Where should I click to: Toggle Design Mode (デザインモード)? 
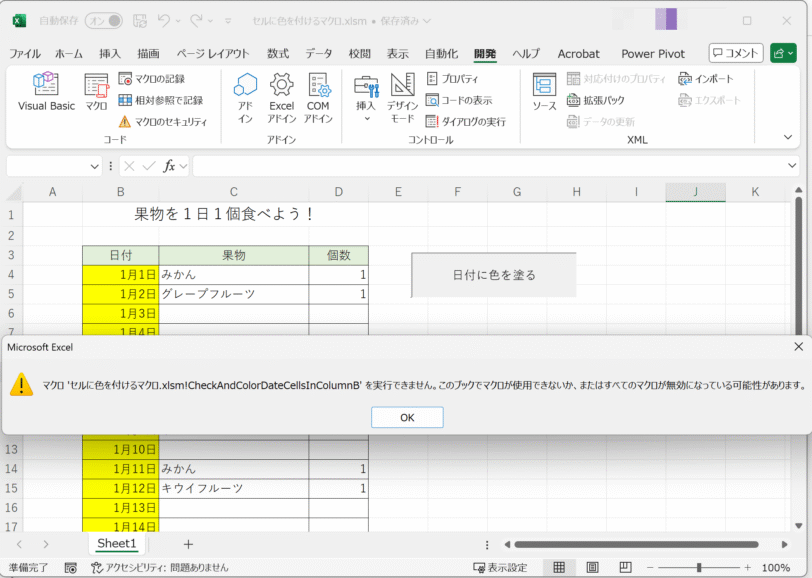402,97
